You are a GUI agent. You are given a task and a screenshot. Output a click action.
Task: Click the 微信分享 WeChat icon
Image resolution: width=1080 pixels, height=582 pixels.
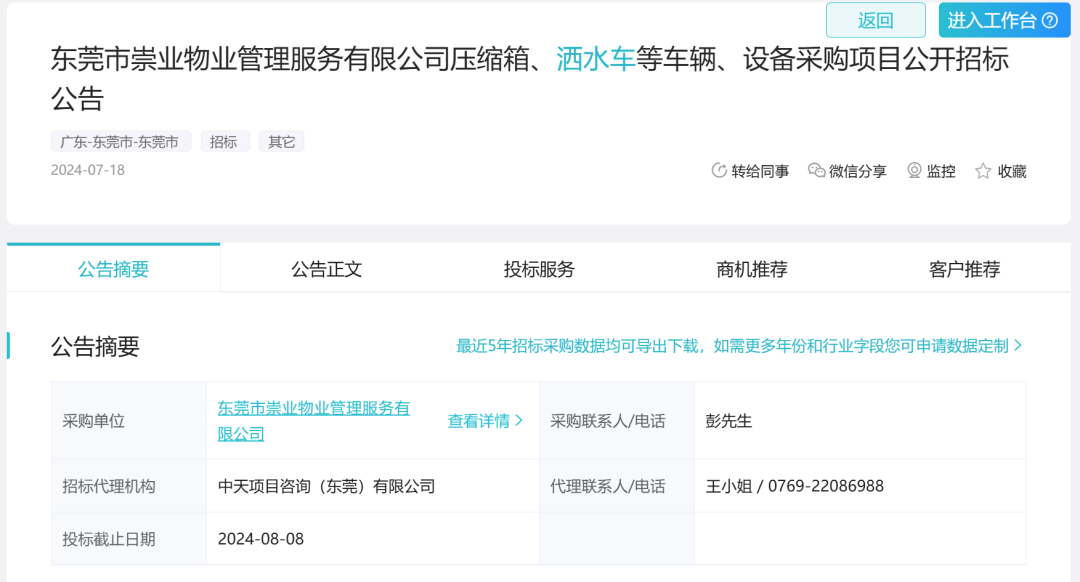click(x=816, y=171)
